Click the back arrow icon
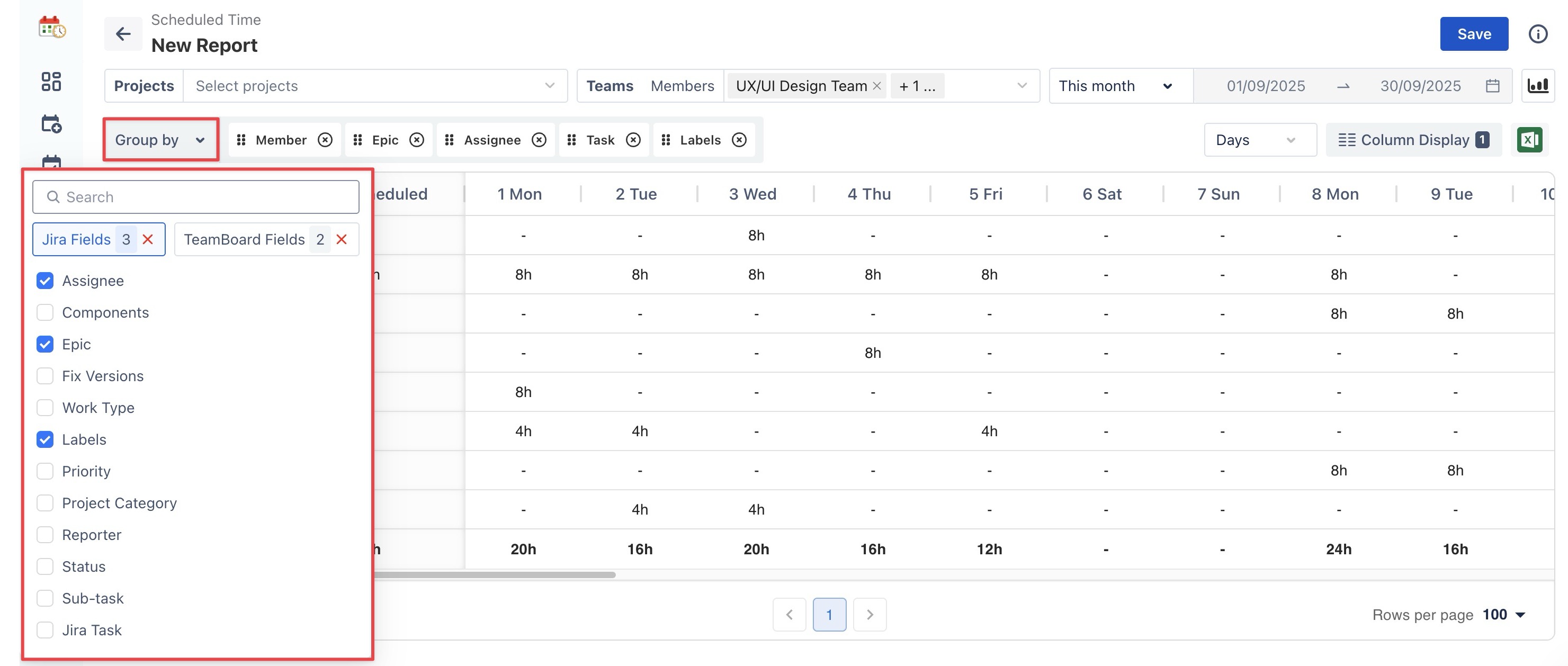Viewport: 1568px width, 666px height. (x=123, y=34)
